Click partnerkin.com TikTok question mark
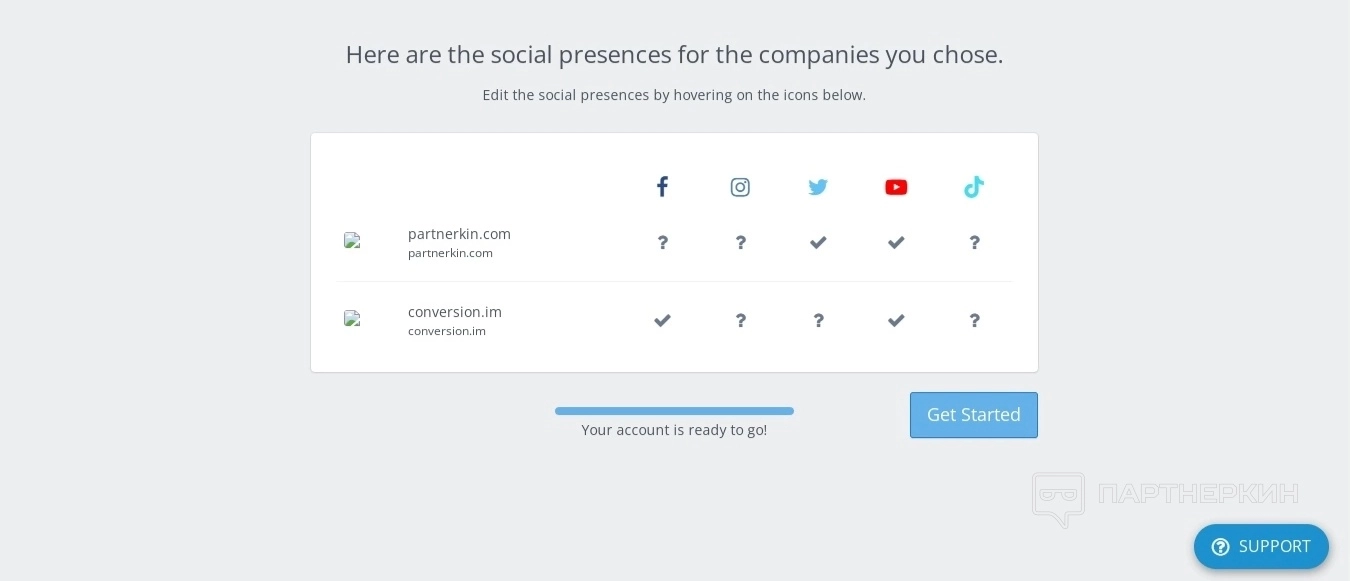The image size is (1350, 581). coord(974,242)
